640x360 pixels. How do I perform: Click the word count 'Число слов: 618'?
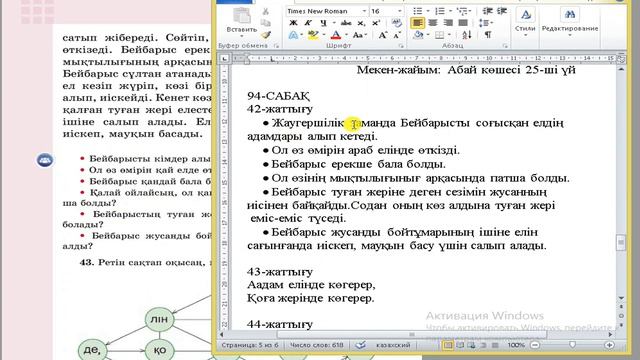(316, 345)
